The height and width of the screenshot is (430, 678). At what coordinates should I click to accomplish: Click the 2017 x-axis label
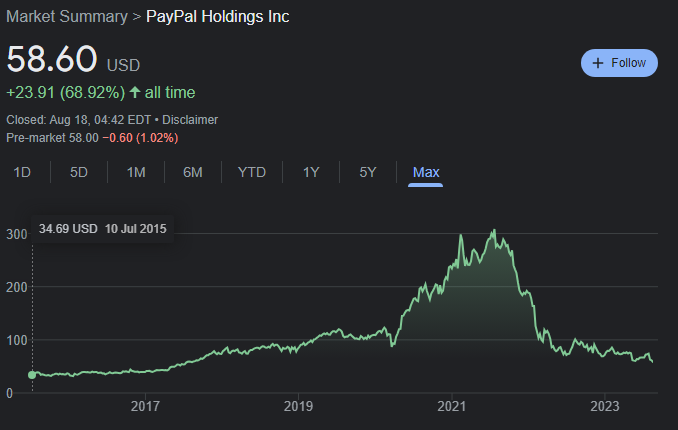click(145, 406)
